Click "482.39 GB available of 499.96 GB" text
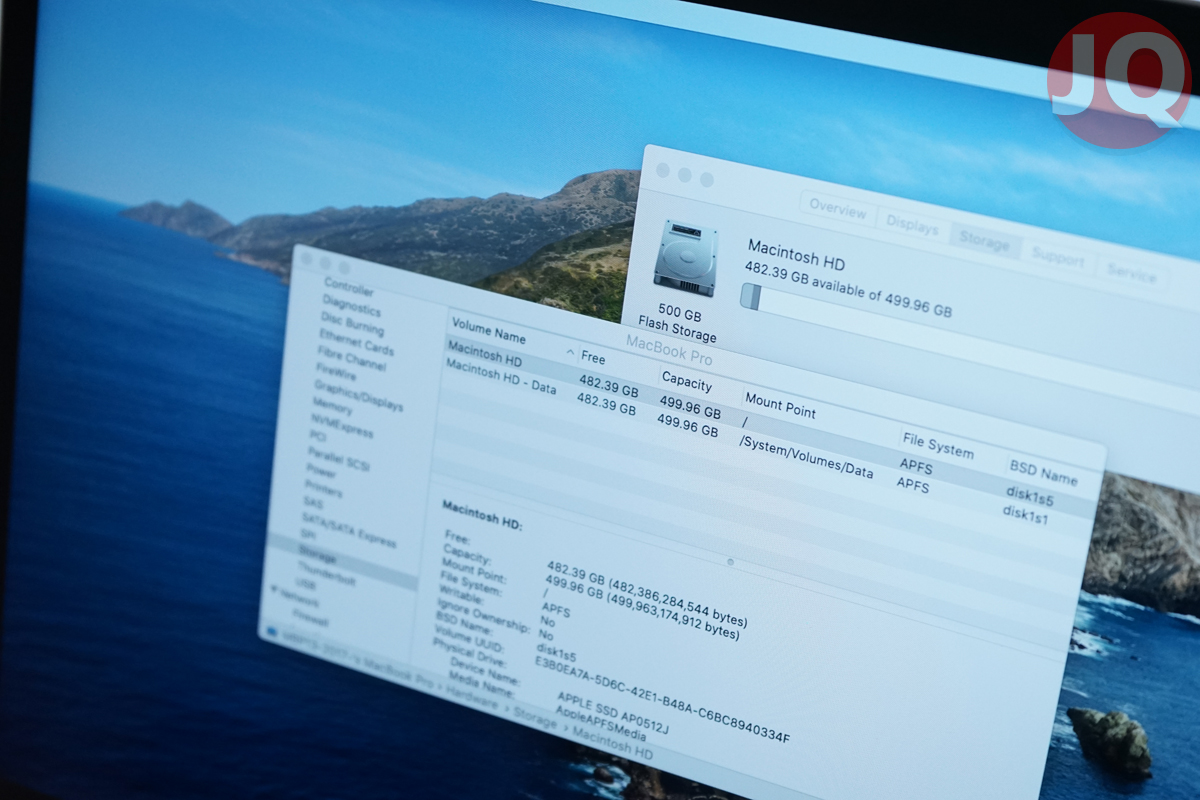Screen dimensions: 1200x800 click(848, 289)
